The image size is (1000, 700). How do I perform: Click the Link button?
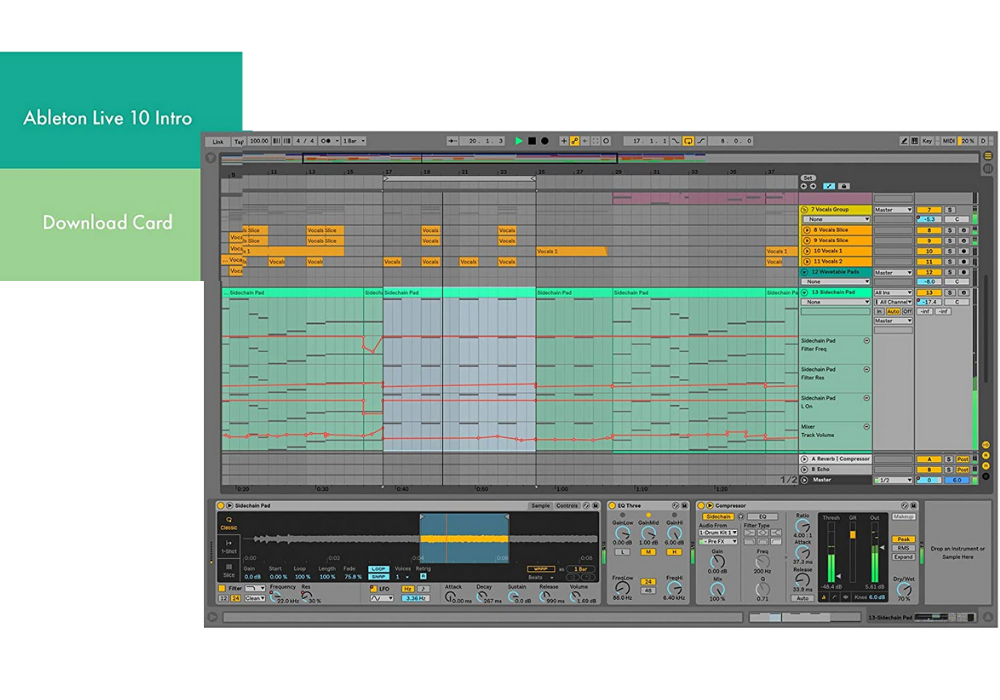(218, 141)
